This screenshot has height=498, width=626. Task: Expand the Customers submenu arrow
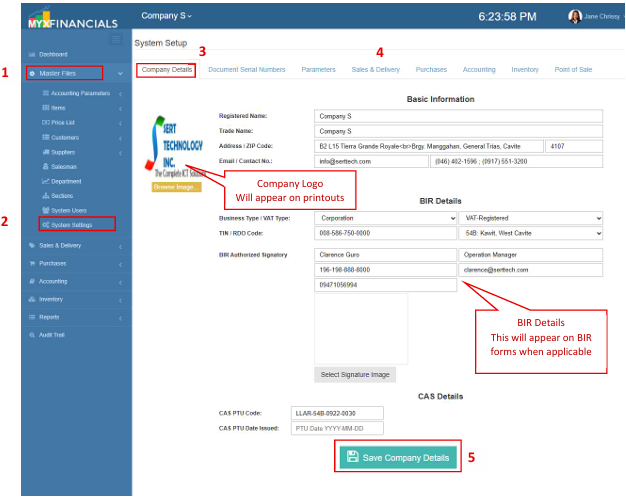120,139
